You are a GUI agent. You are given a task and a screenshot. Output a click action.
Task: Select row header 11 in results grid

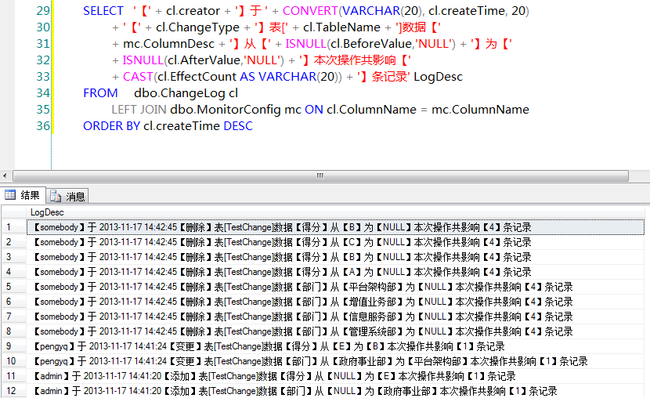click(14, 376)
